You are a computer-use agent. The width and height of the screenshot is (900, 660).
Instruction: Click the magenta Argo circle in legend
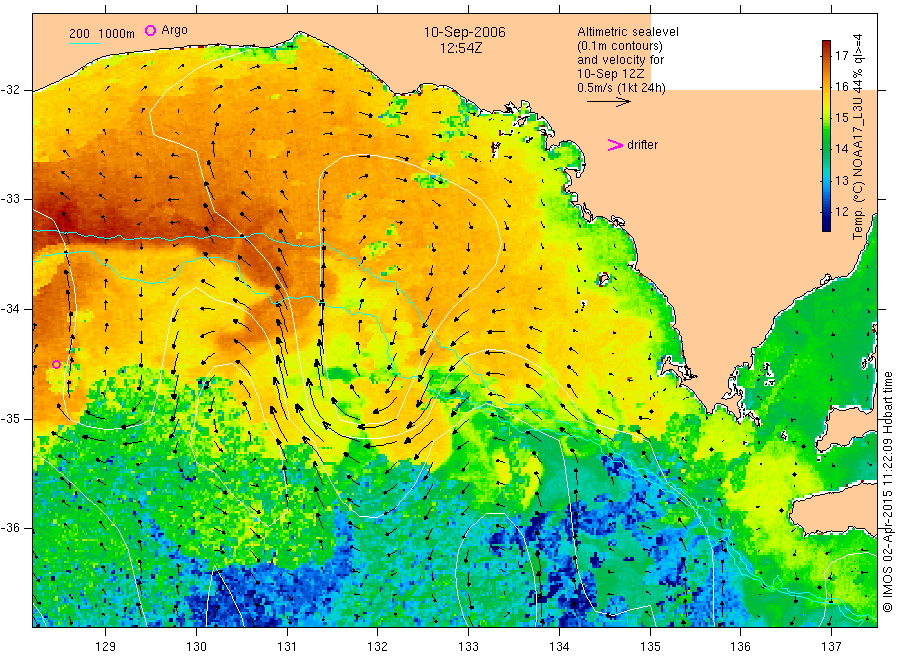(x=150, y=30)
